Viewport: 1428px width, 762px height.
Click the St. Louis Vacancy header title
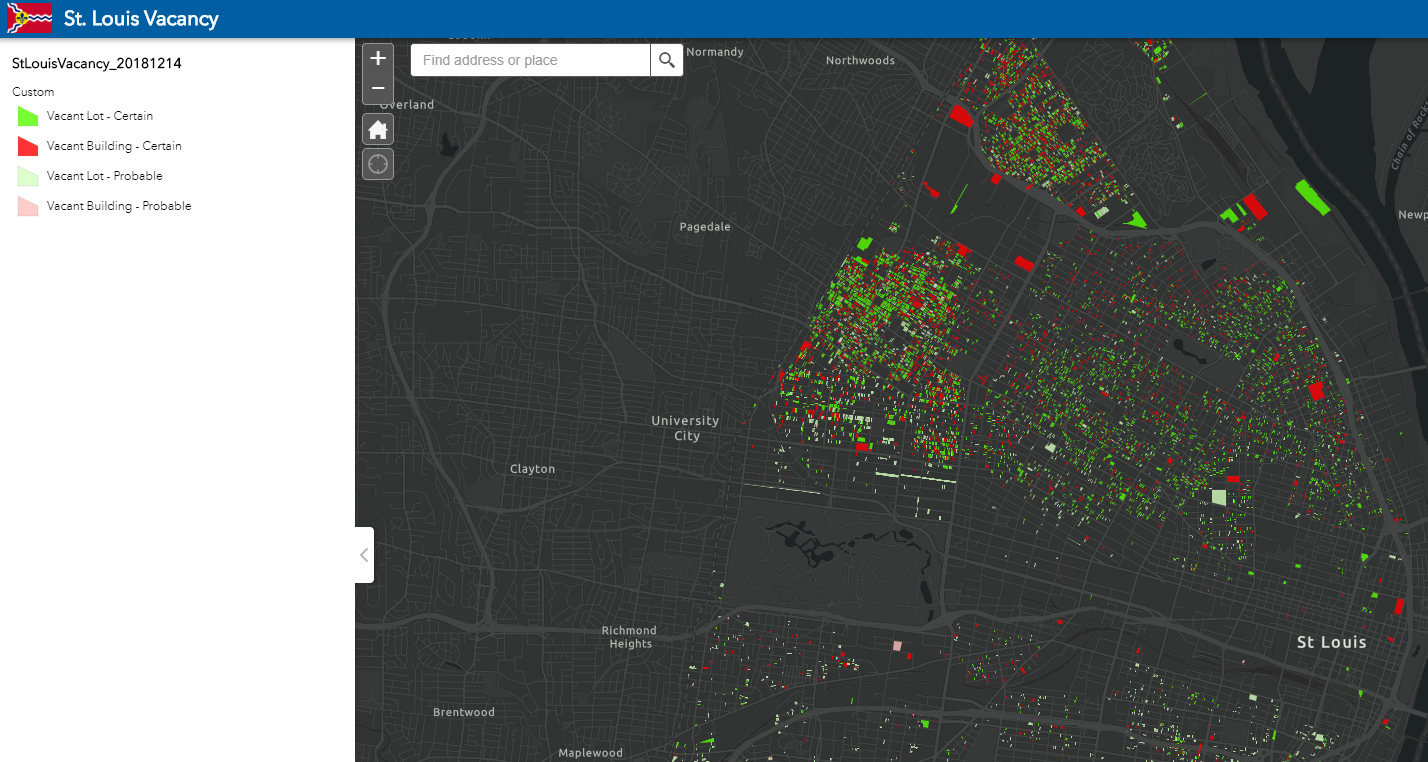141,18
